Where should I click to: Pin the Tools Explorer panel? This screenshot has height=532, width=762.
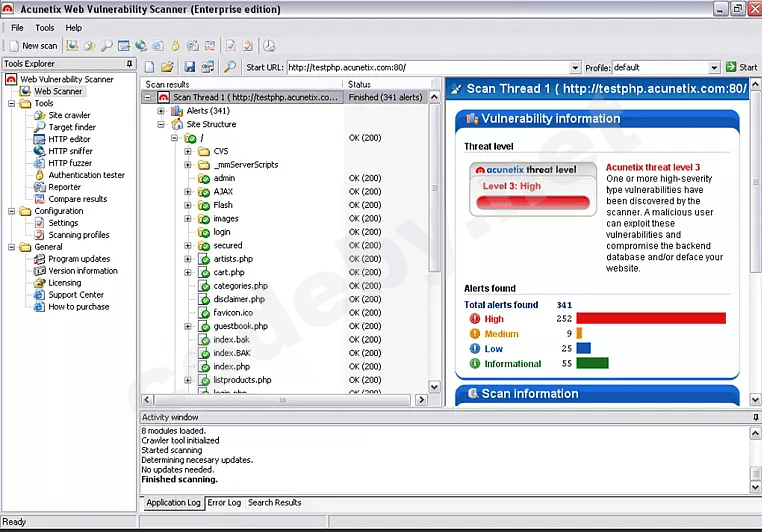coord(129,64)
